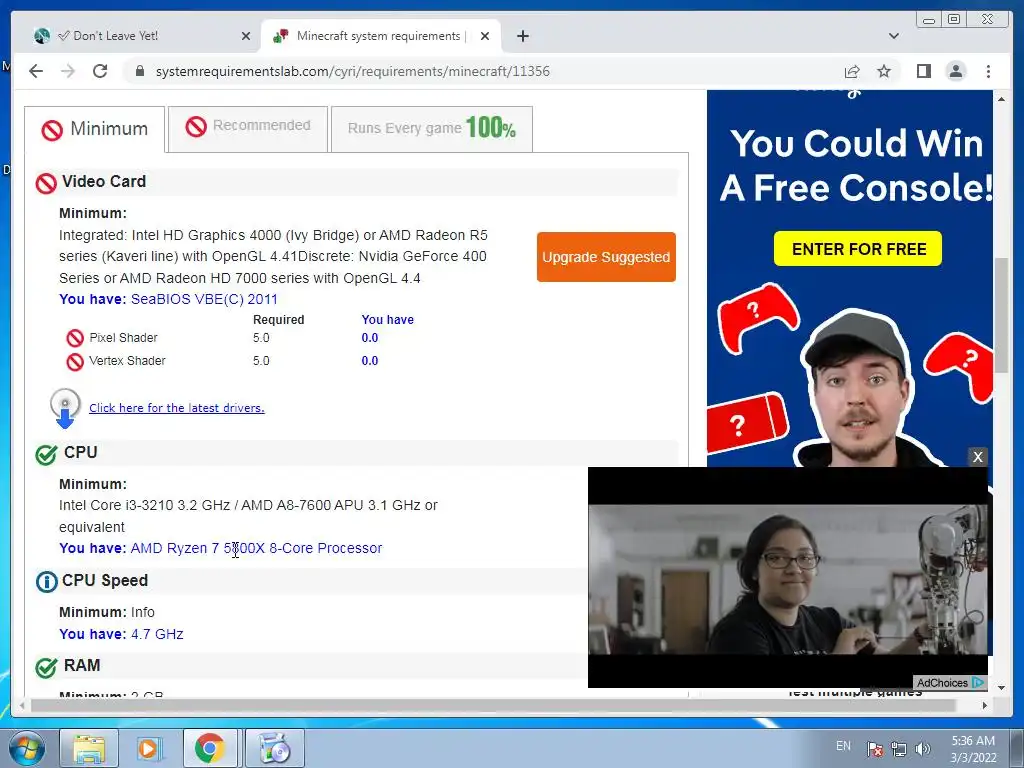Click the Pixel Shader fail icon
The height and width of the screenshot is (768, 1024).
coord(75,338)
